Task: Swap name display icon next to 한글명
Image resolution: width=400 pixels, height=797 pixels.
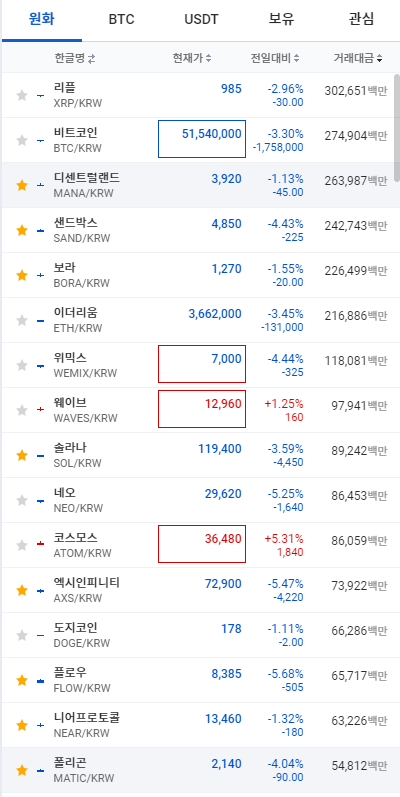Action: 91,59
